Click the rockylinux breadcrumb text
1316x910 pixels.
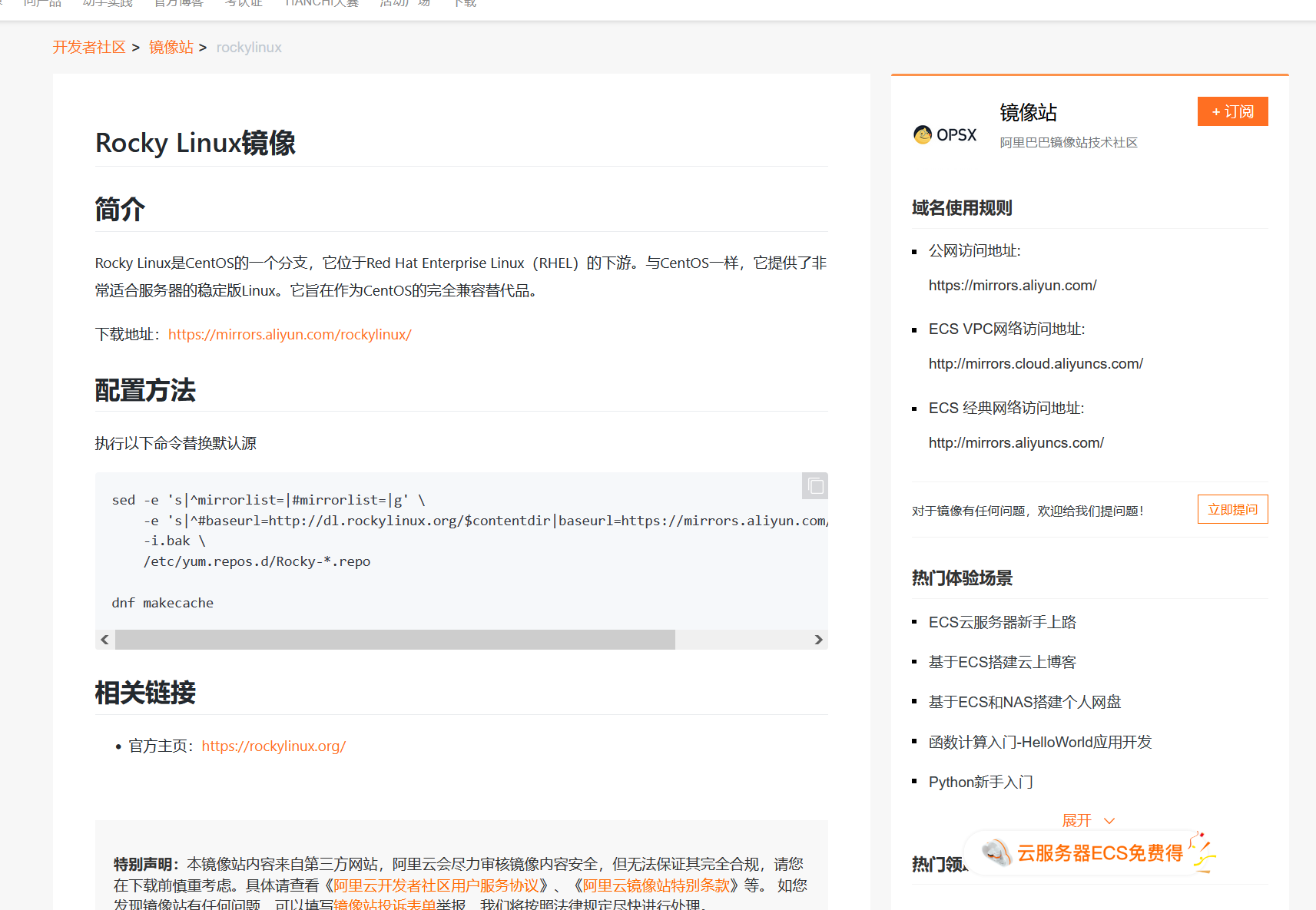click(249, 48)
